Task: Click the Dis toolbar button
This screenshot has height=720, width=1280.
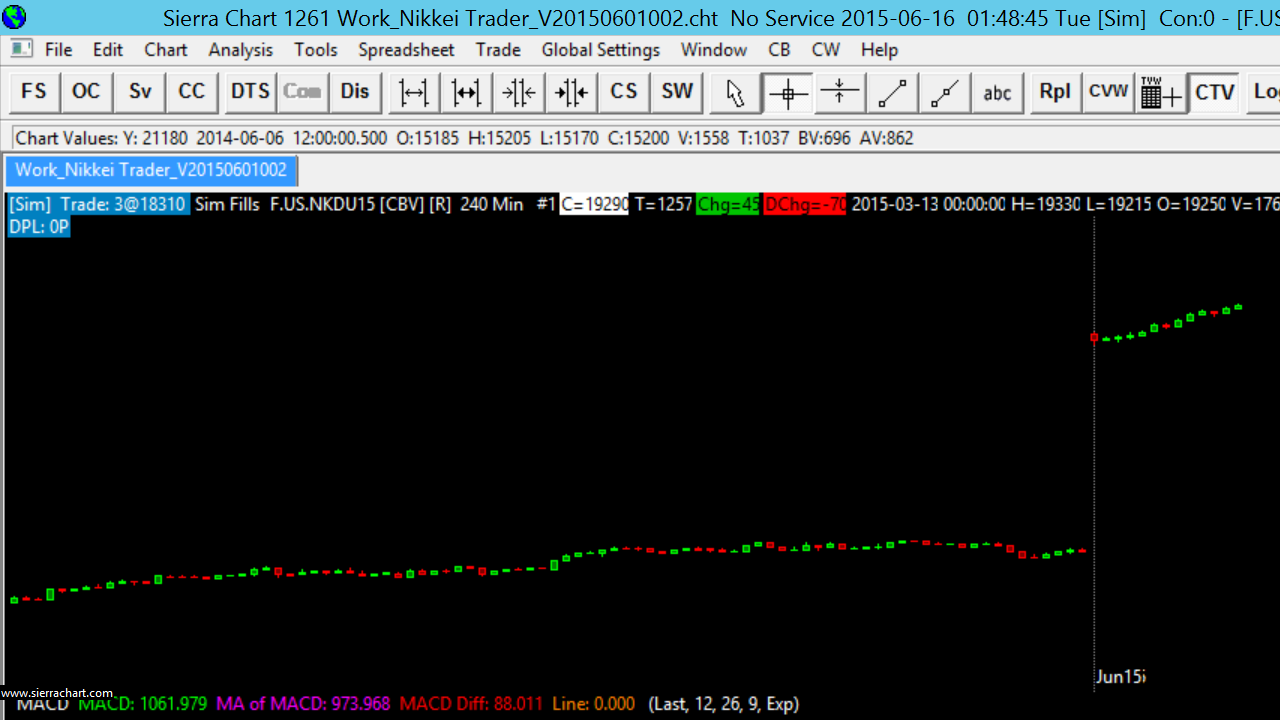Action: click(x=355, y=92)
